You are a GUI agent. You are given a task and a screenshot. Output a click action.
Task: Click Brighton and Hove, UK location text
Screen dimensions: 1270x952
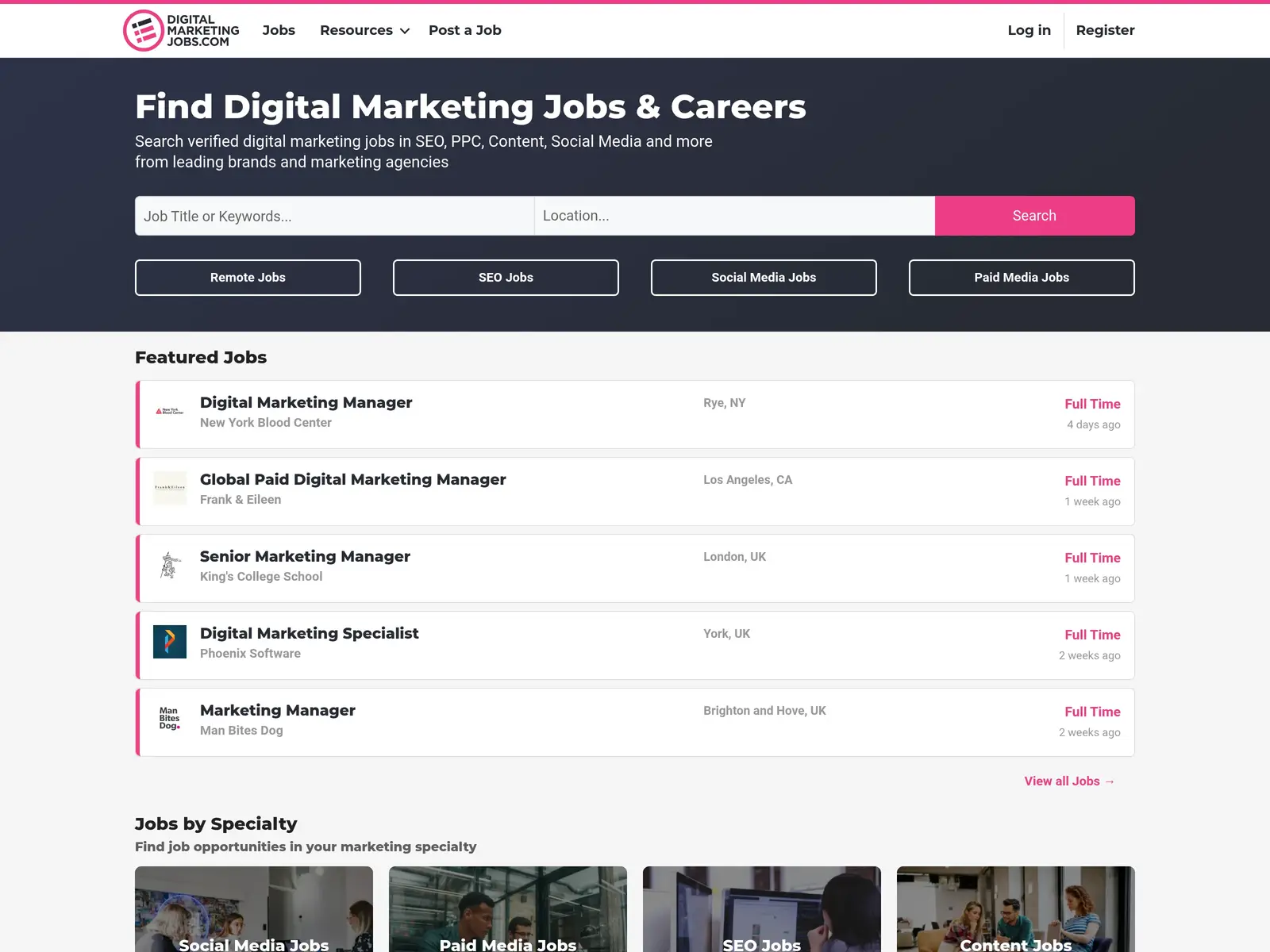click(764, 711)
